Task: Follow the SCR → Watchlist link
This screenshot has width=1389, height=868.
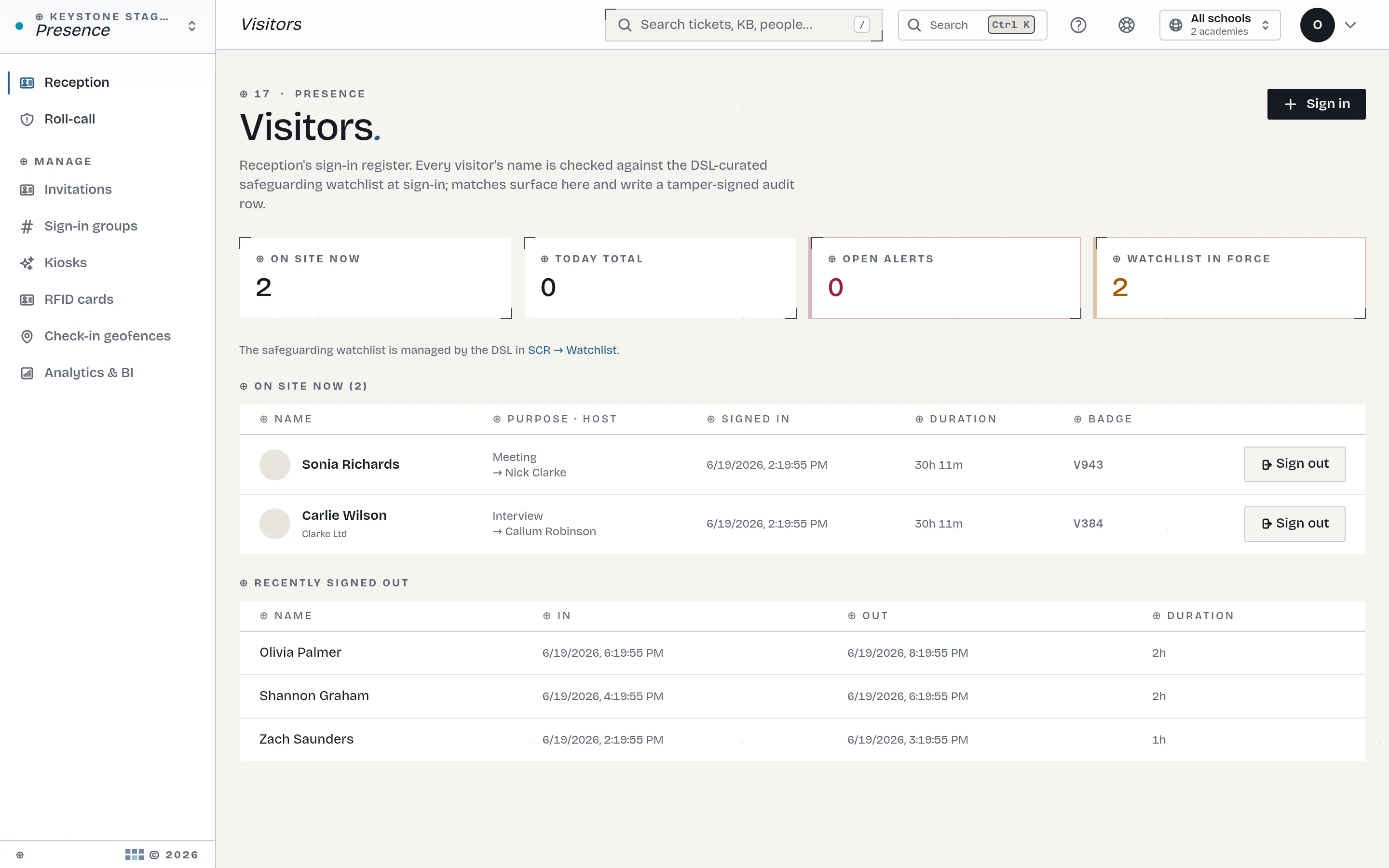Action: click(x=572, y=350)
